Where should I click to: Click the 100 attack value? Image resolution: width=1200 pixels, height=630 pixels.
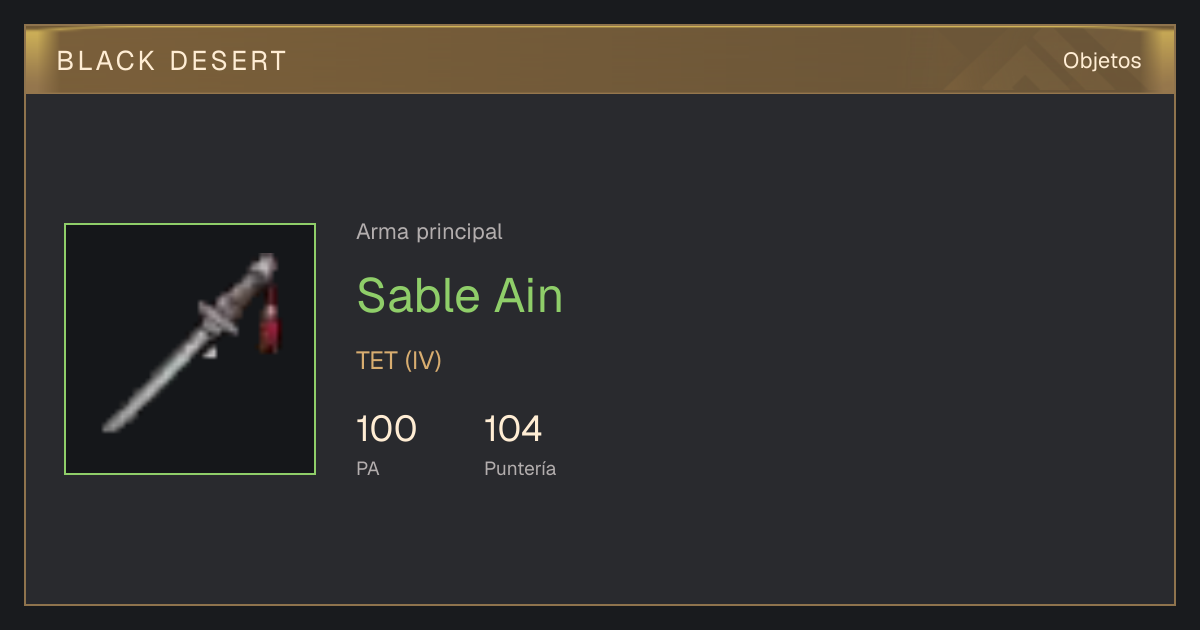click(386, 429)
